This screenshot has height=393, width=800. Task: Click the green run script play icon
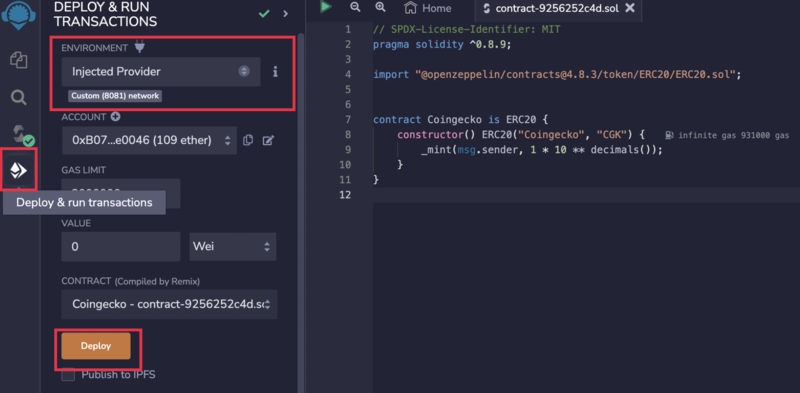click(x=325, y=7)
